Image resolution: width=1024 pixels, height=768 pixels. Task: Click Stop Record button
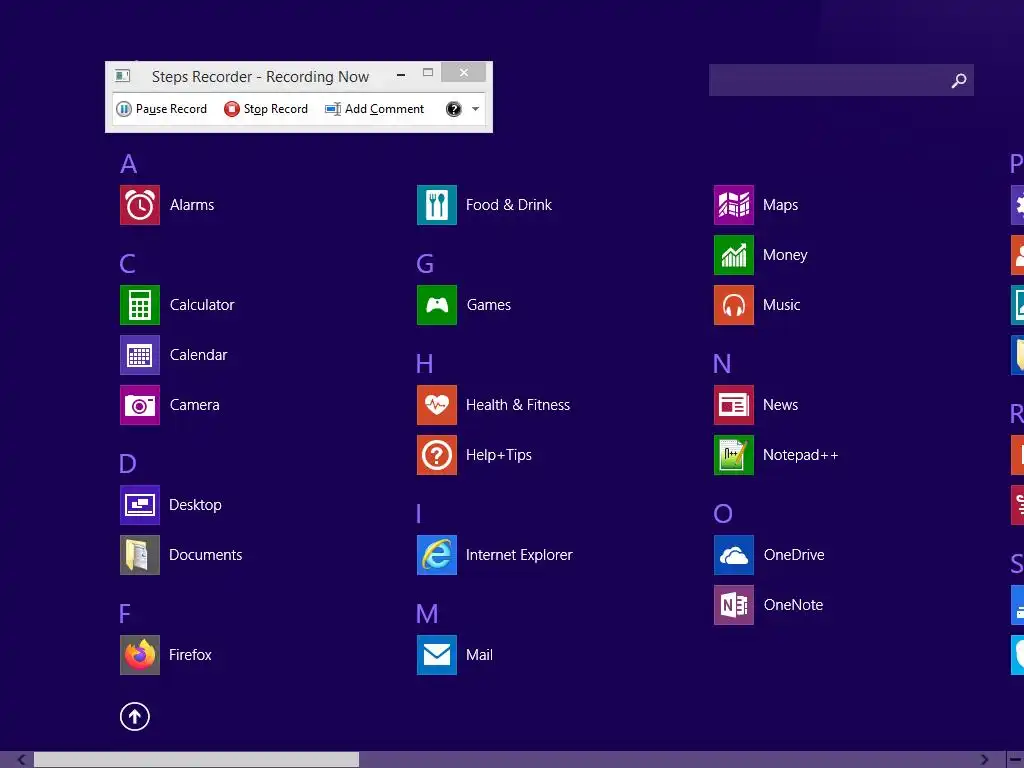click(x=266, y=109)
